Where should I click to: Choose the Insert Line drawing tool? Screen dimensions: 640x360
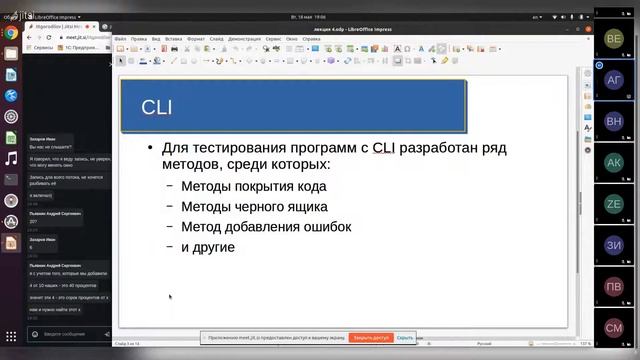point(174,61)
